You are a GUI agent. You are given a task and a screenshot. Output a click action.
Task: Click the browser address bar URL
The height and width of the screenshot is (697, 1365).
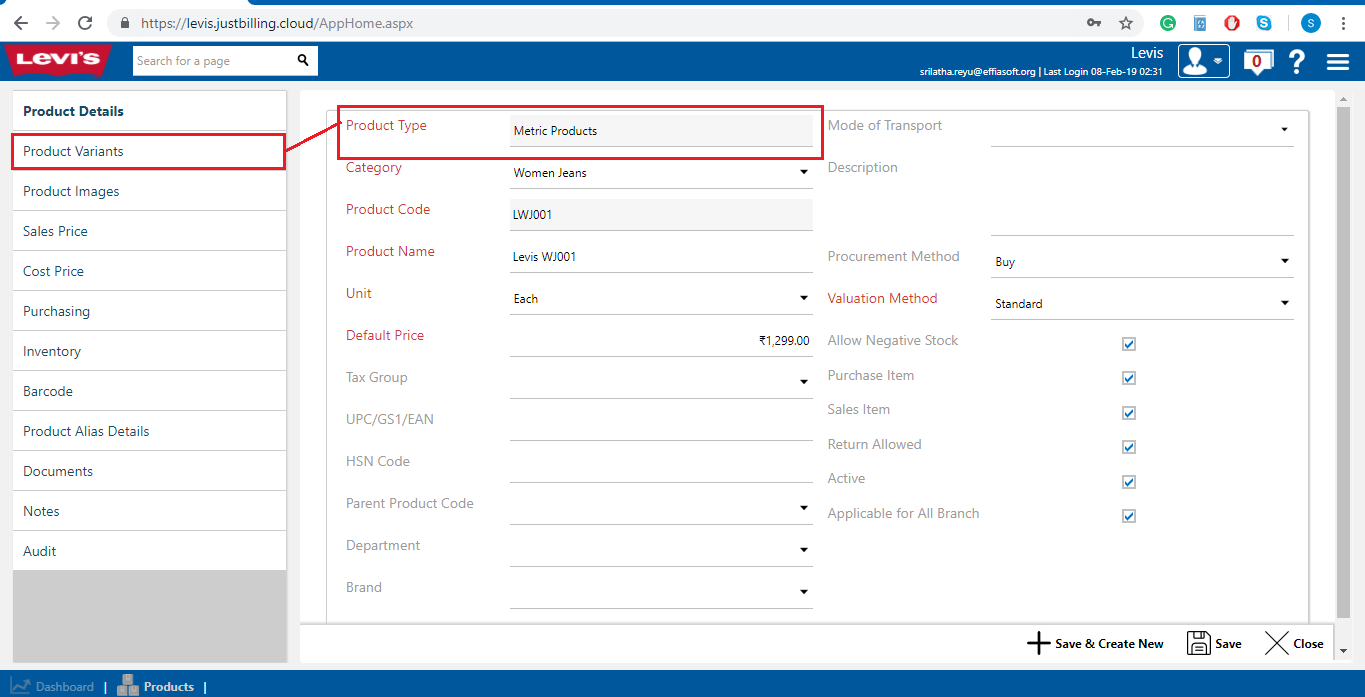pos(277,22)
